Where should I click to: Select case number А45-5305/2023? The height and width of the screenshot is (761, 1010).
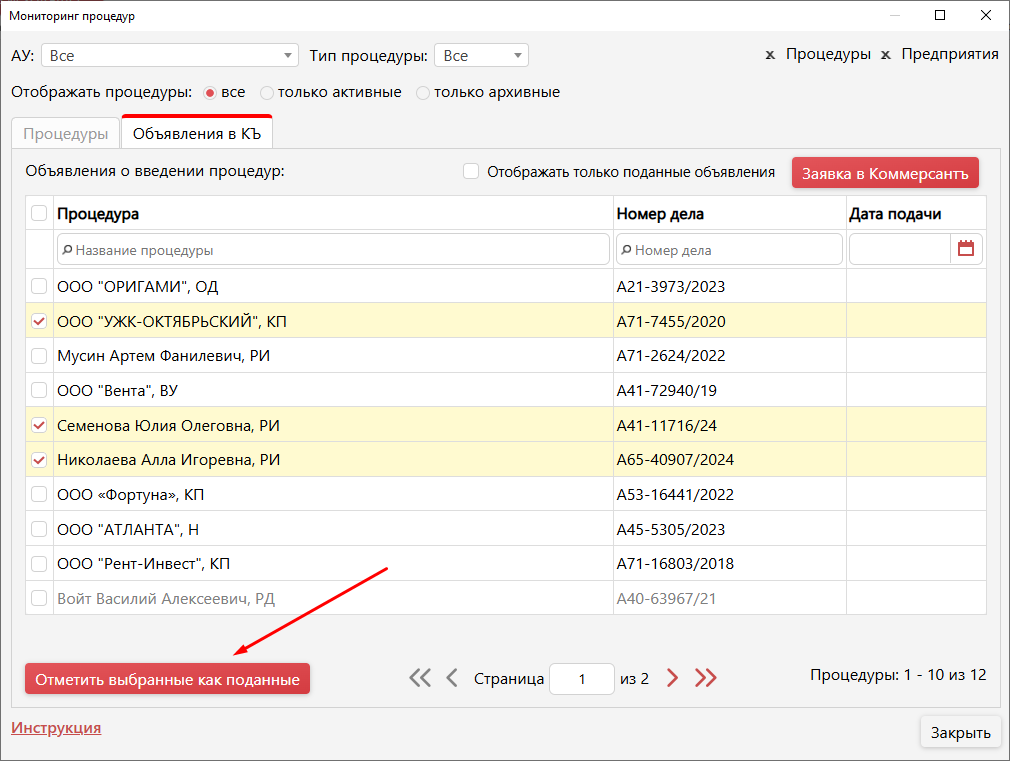tap(671, 530)
